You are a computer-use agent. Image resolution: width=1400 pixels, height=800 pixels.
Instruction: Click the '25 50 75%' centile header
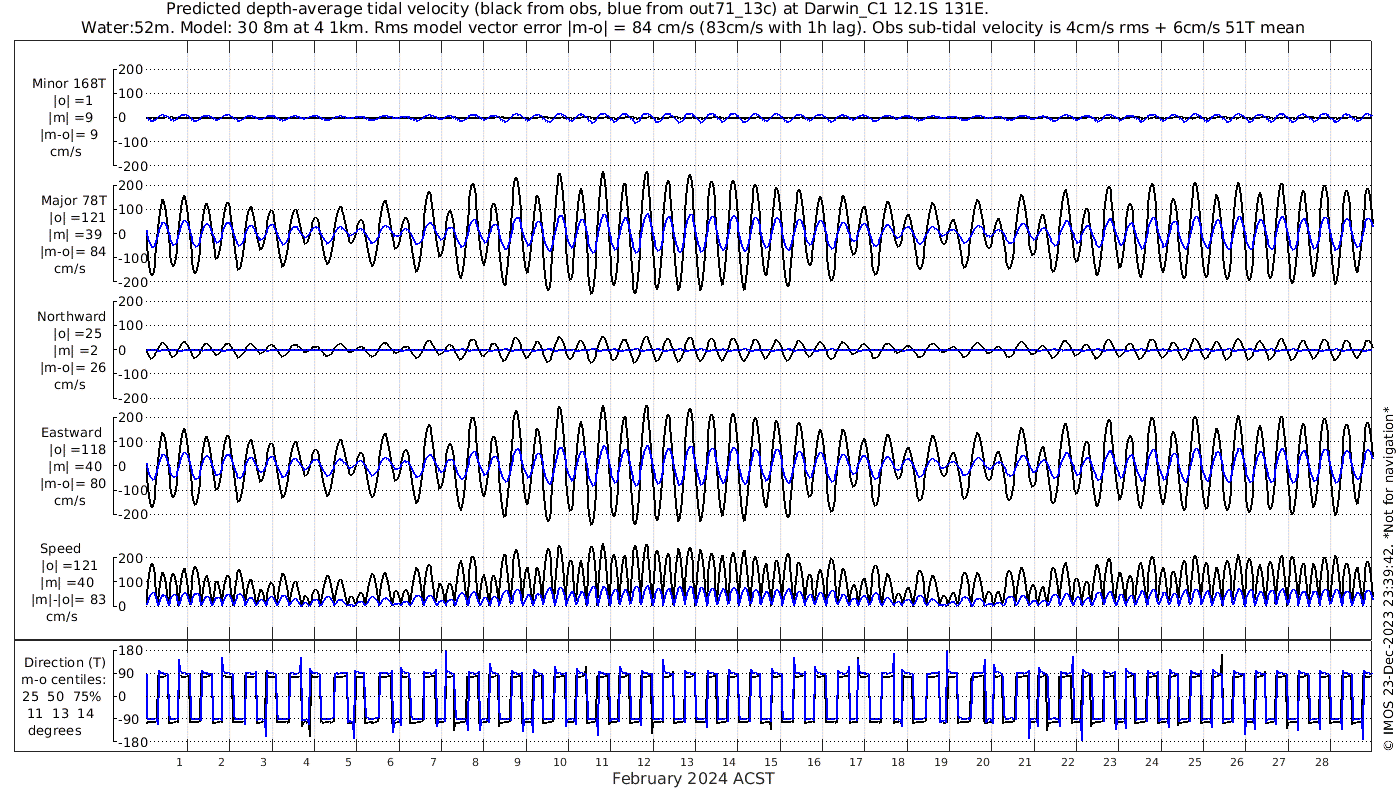pos(62,695)
